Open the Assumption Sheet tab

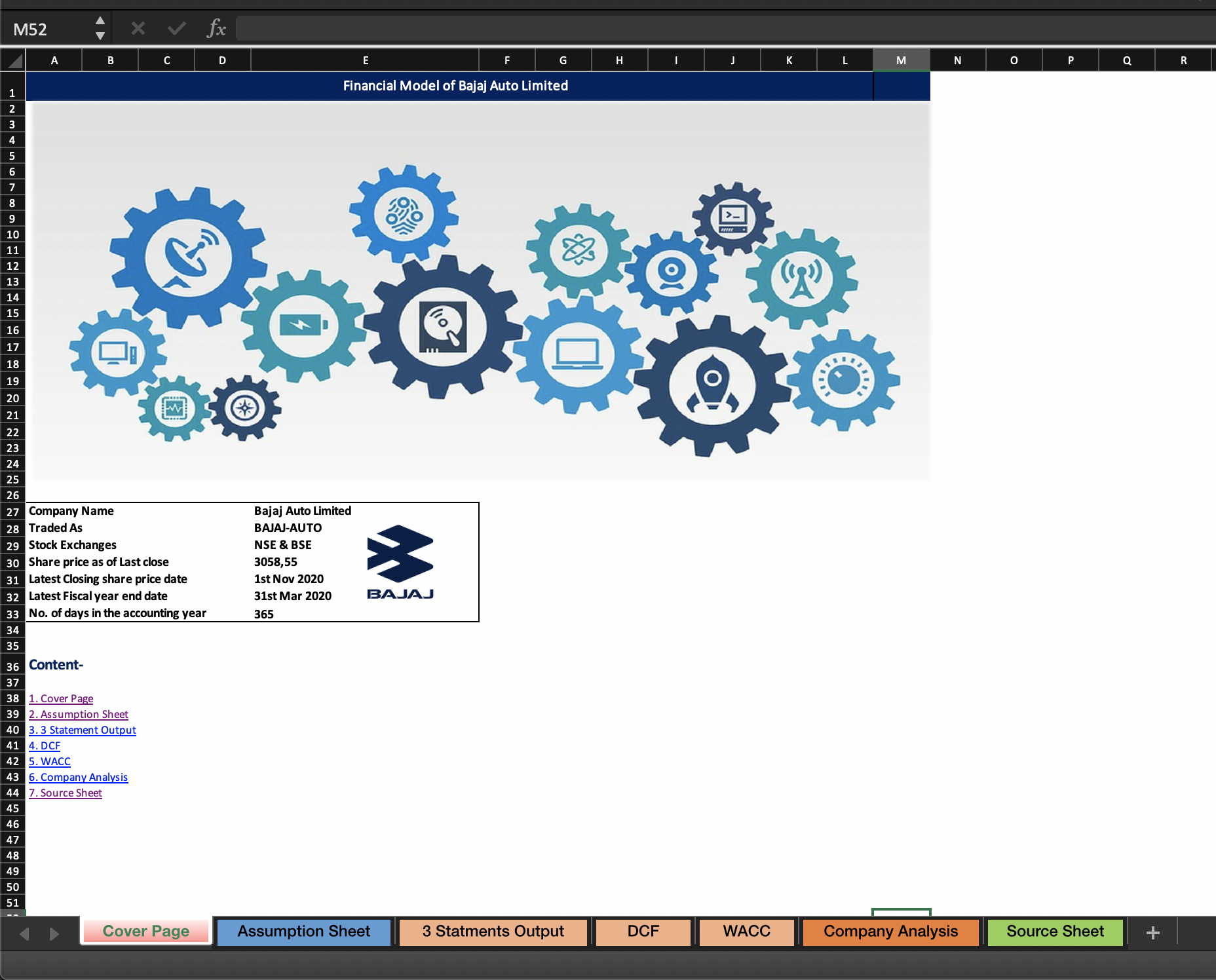click(303, 931)
